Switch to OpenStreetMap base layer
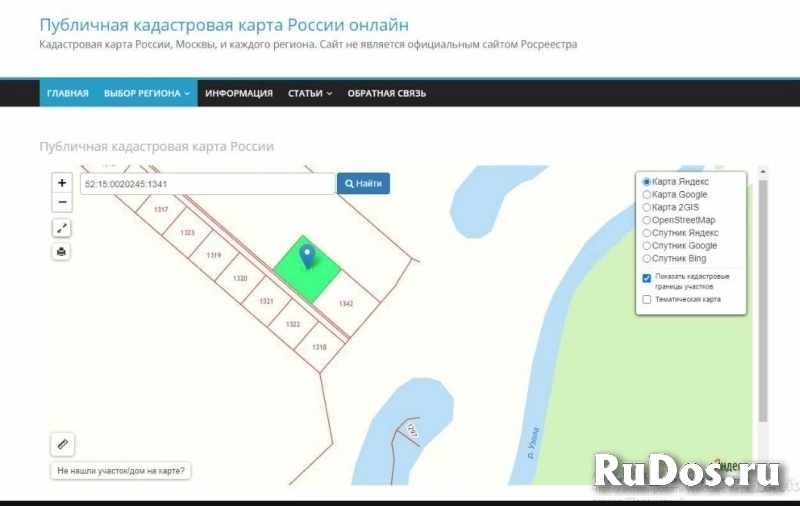 pyautogui.click(x=647, y=220)
